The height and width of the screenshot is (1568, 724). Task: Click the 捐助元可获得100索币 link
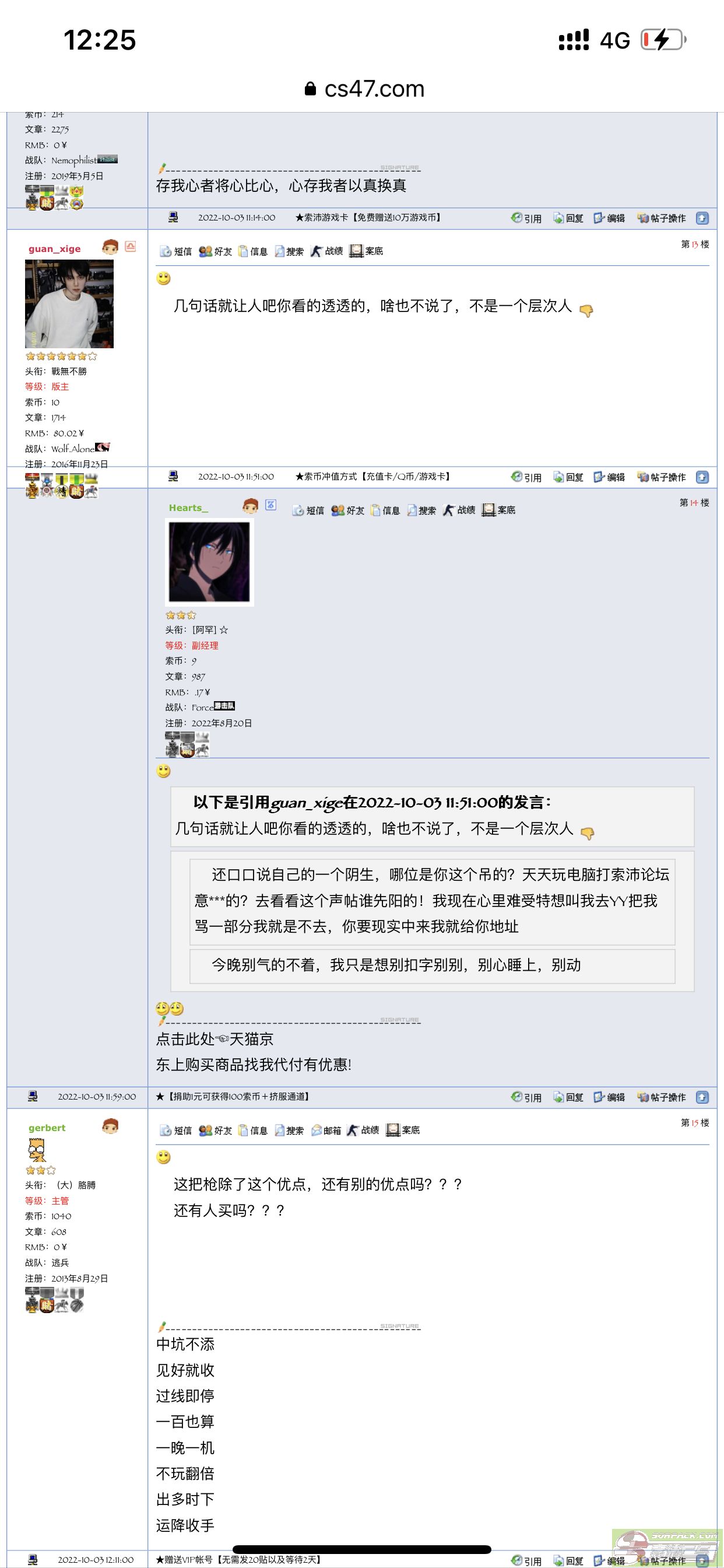click(233, 1096)
